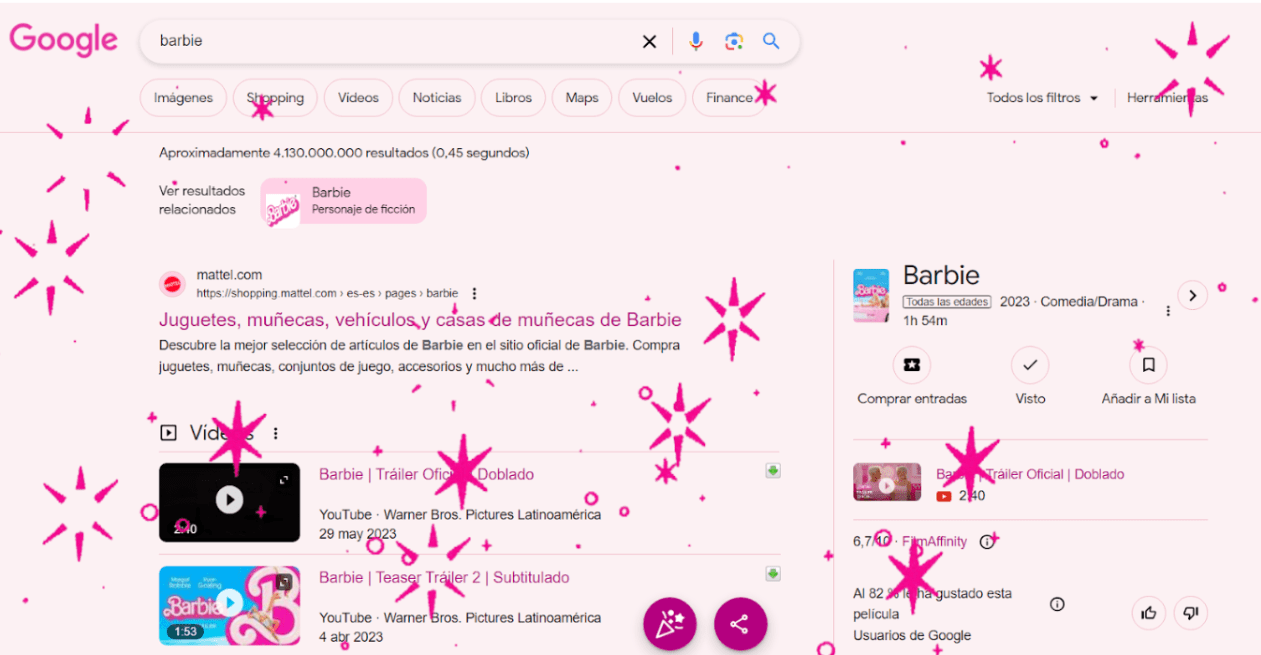1261x655 pixels.
Task: Click next arrow in the Barbie panel
Action: [1192, 295]
